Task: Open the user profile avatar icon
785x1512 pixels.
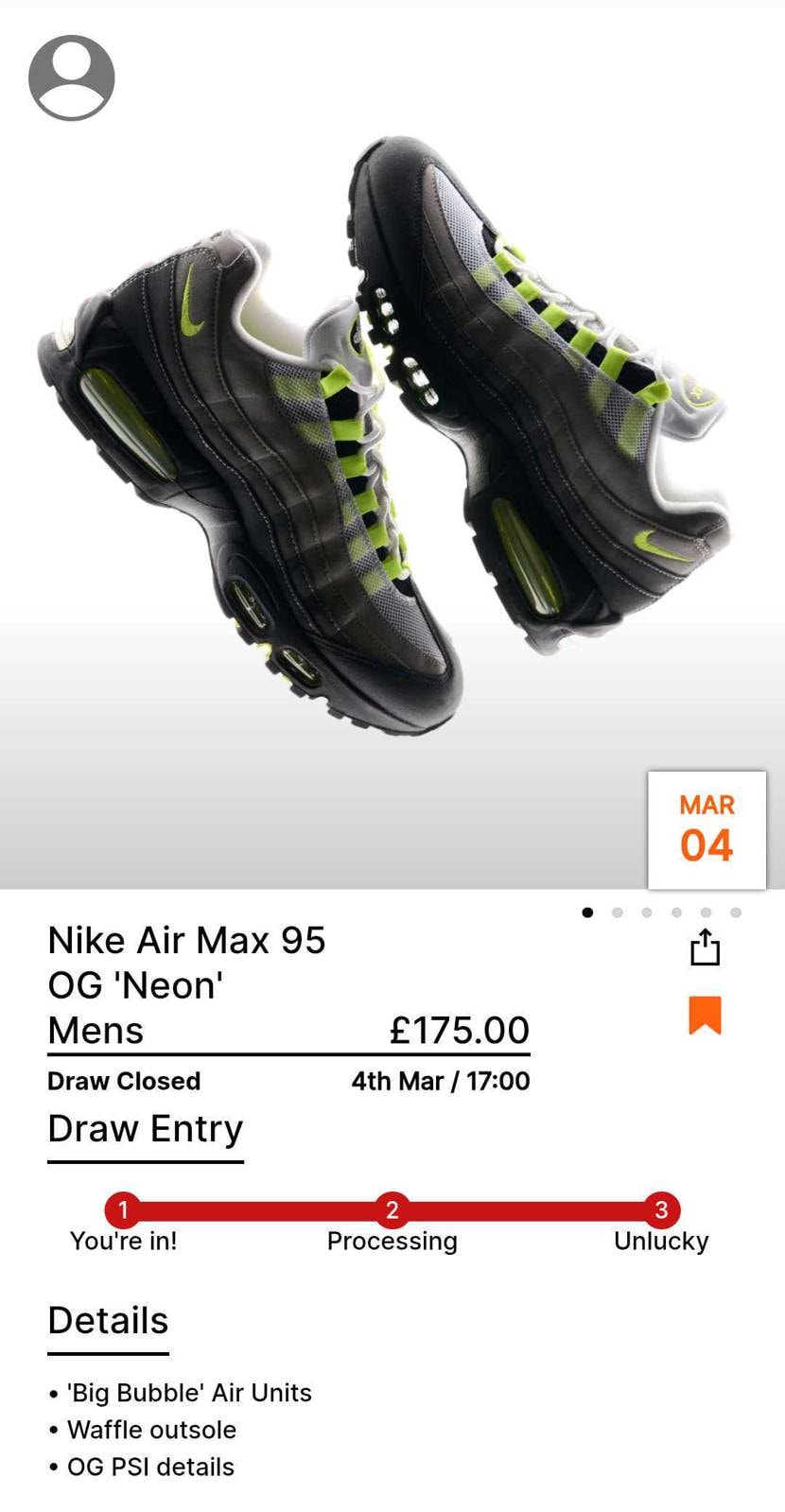Action: click(72, 78)
